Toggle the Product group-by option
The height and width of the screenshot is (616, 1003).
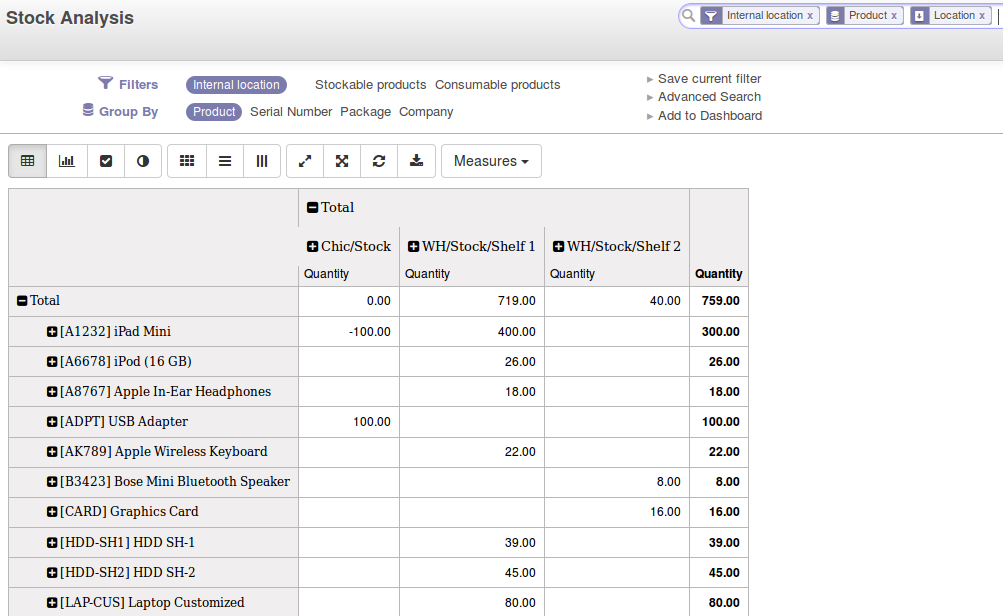coord(214,112)
